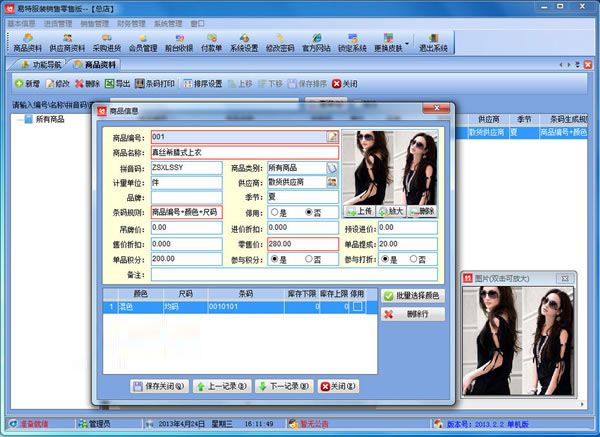
Task: Click the edit icon beside 商品编号 field
Action: coord(332,136)
